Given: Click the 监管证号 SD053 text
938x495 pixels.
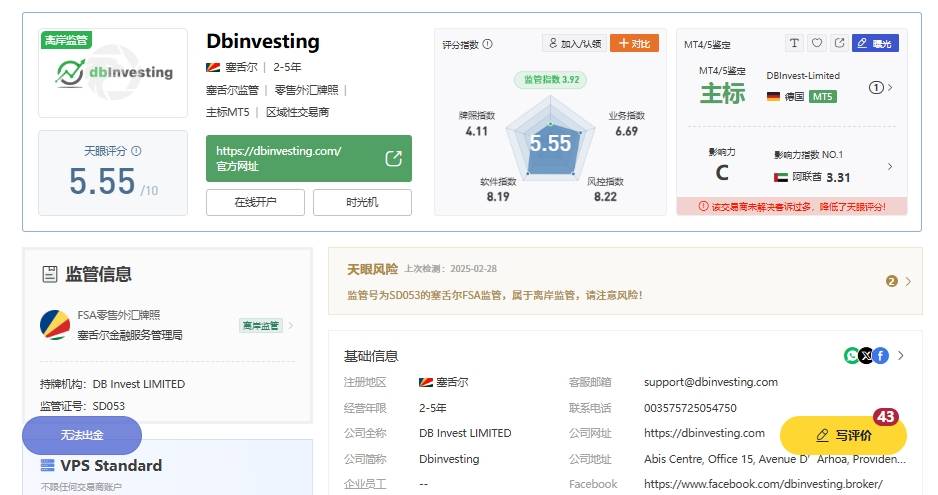Looking at the screenshot, I should tap(83, 406).
